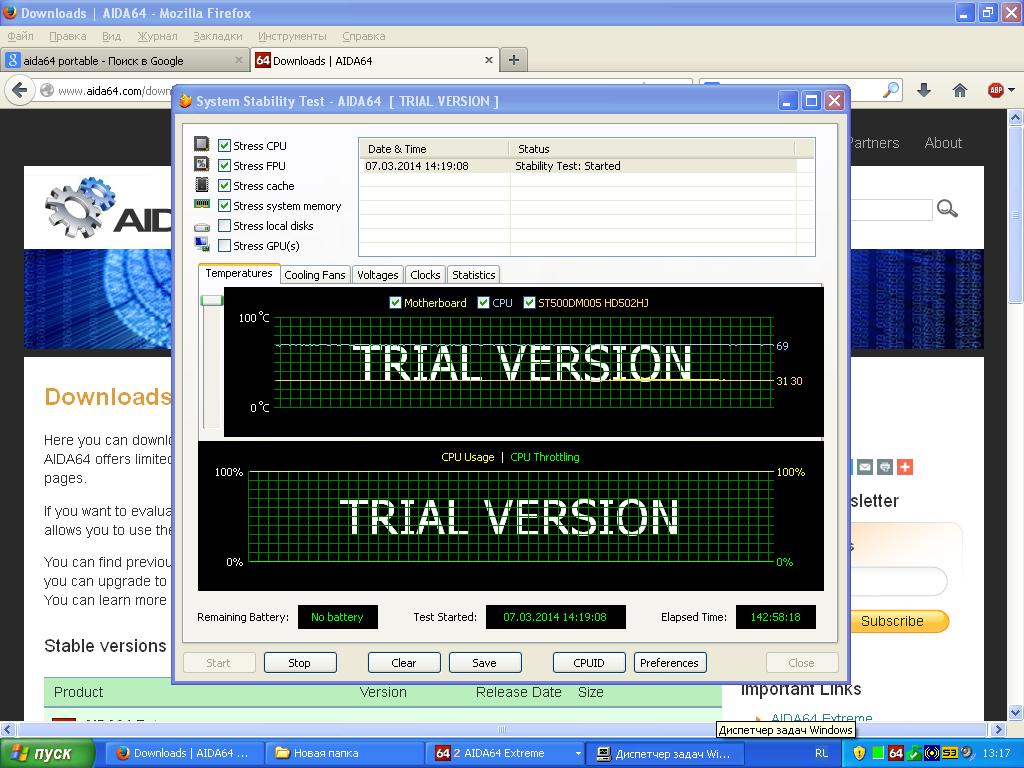Click the Clear button
Viewport: 1024px width, 768px height.
click(x=404, y=663)
